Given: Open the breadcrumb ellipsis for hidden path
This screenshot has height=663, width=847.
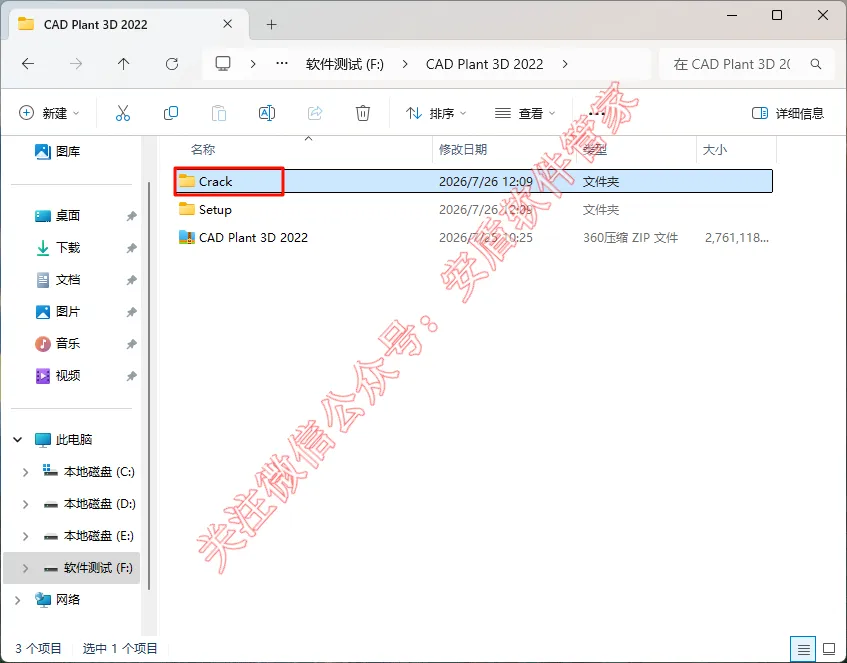Looking at the screenshot, I should pos(282,63).
